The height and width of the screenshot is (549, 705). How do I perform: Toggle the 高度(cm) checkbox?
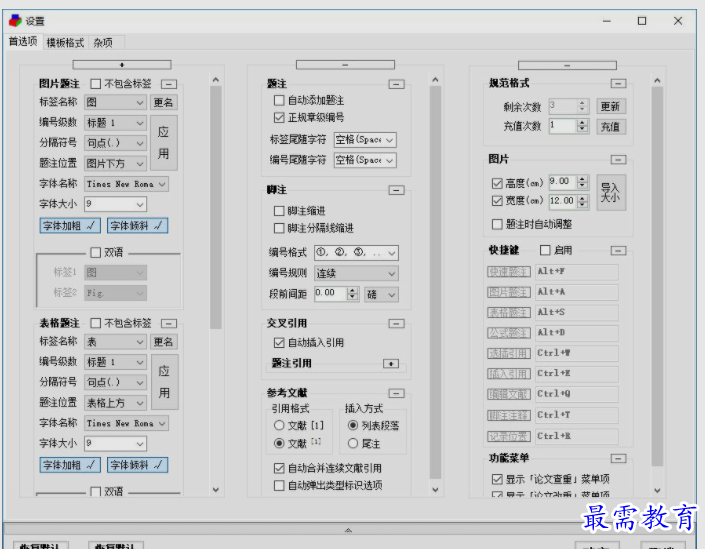tap(497, 183)
